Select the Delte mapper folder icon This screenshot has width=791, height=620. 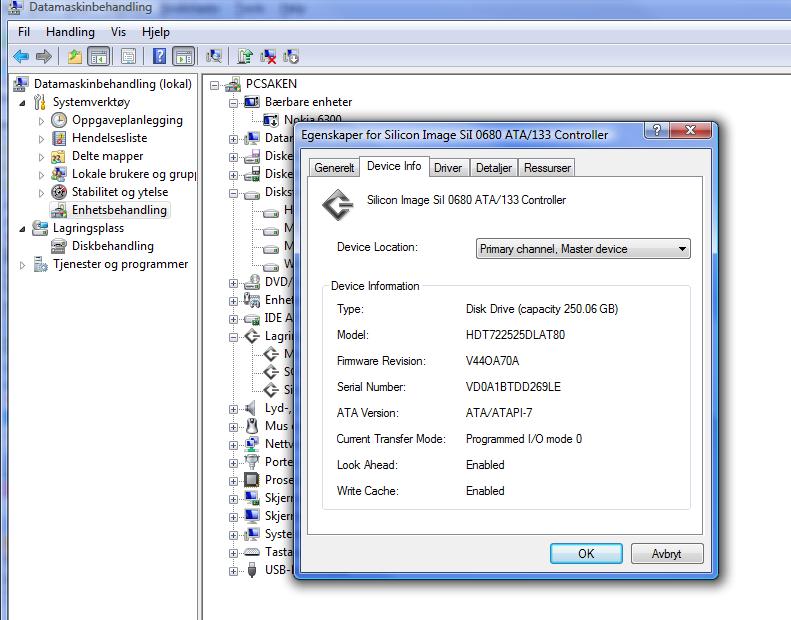(x=59, y=156)
